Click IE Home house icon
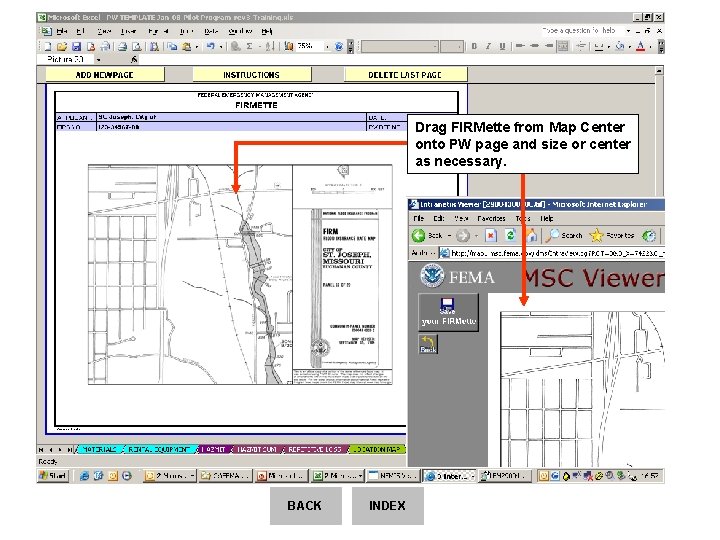 pos(531,236)
